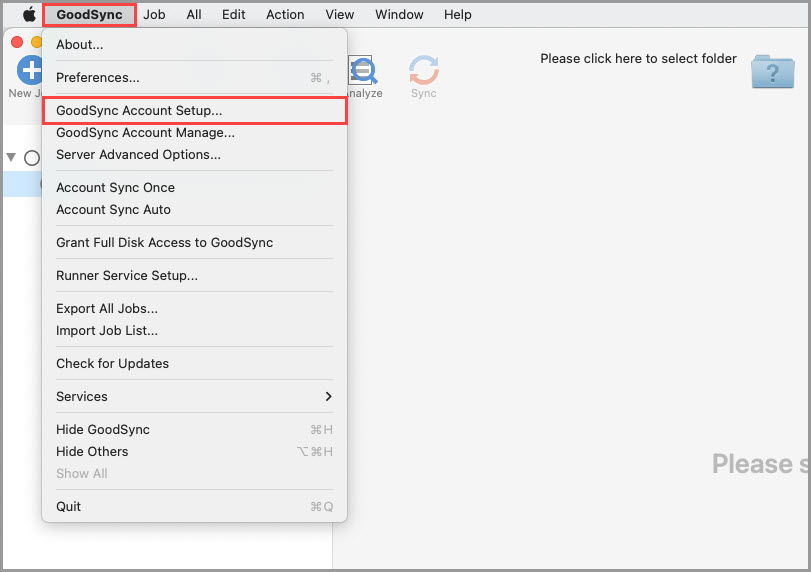Choose Account Sync Once
This screenshot has height=572, width=811.
click(x=194, y=187)
